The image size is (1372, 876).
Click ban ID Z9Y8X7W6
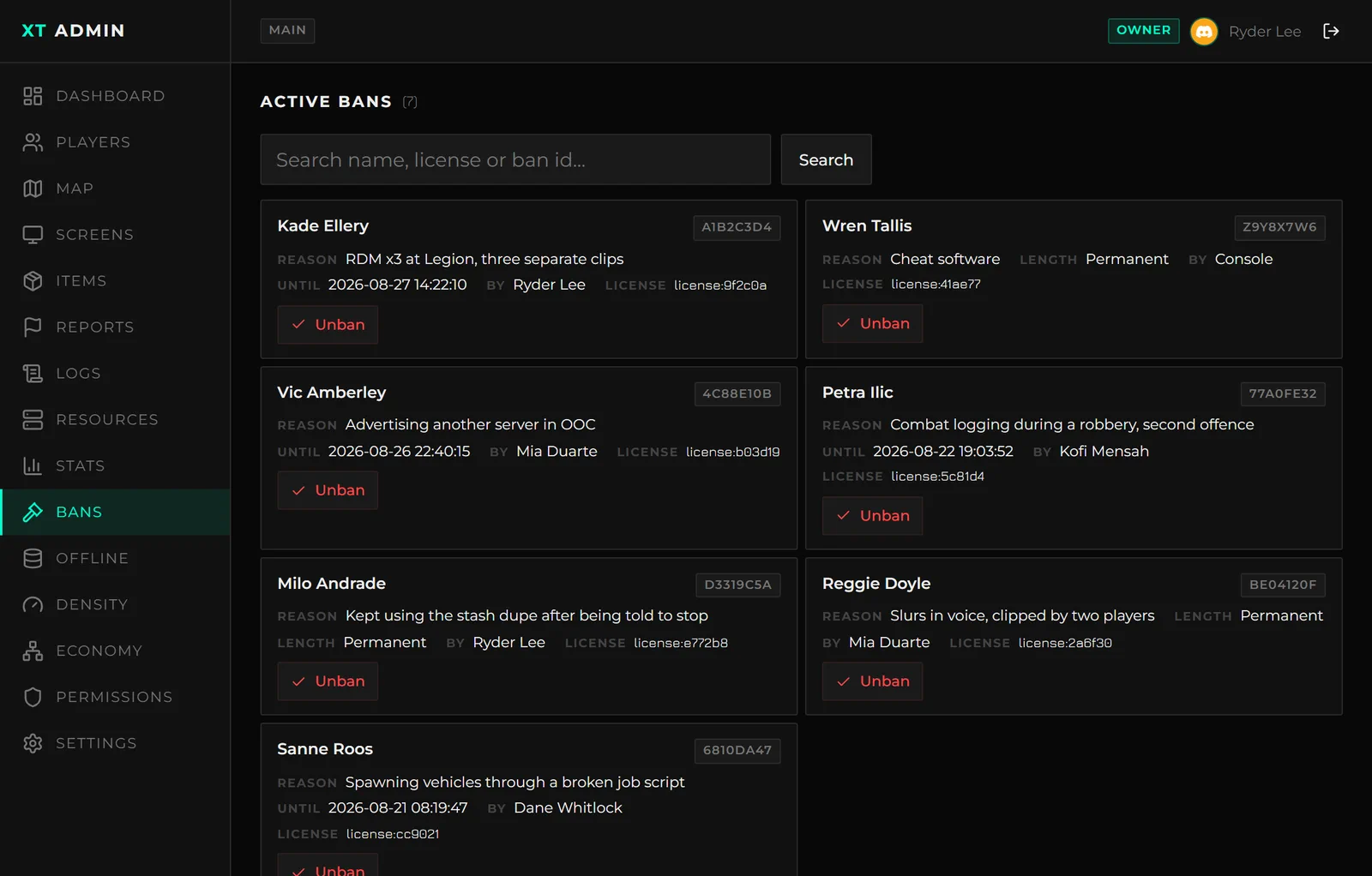(x=1279, y=227)
